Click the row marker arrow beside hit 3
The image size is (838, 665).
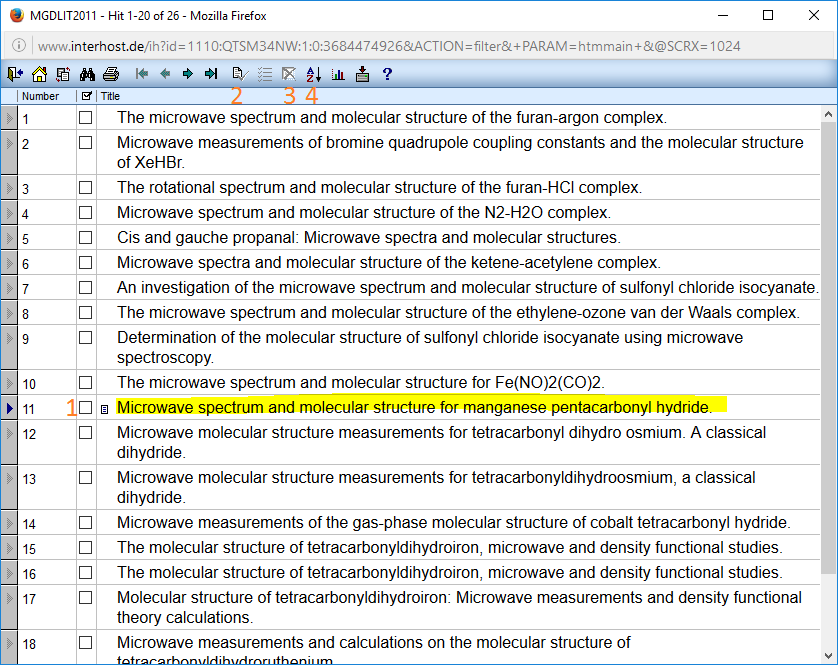tap(9, 188)
